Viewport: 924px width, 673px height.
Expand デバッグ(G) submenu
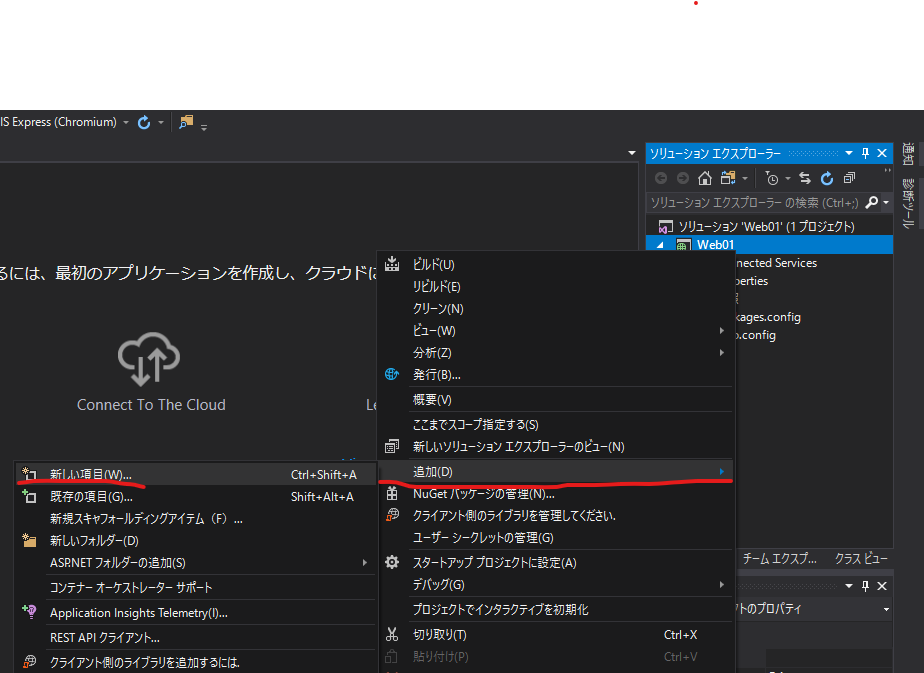click(x=556, y=585)
